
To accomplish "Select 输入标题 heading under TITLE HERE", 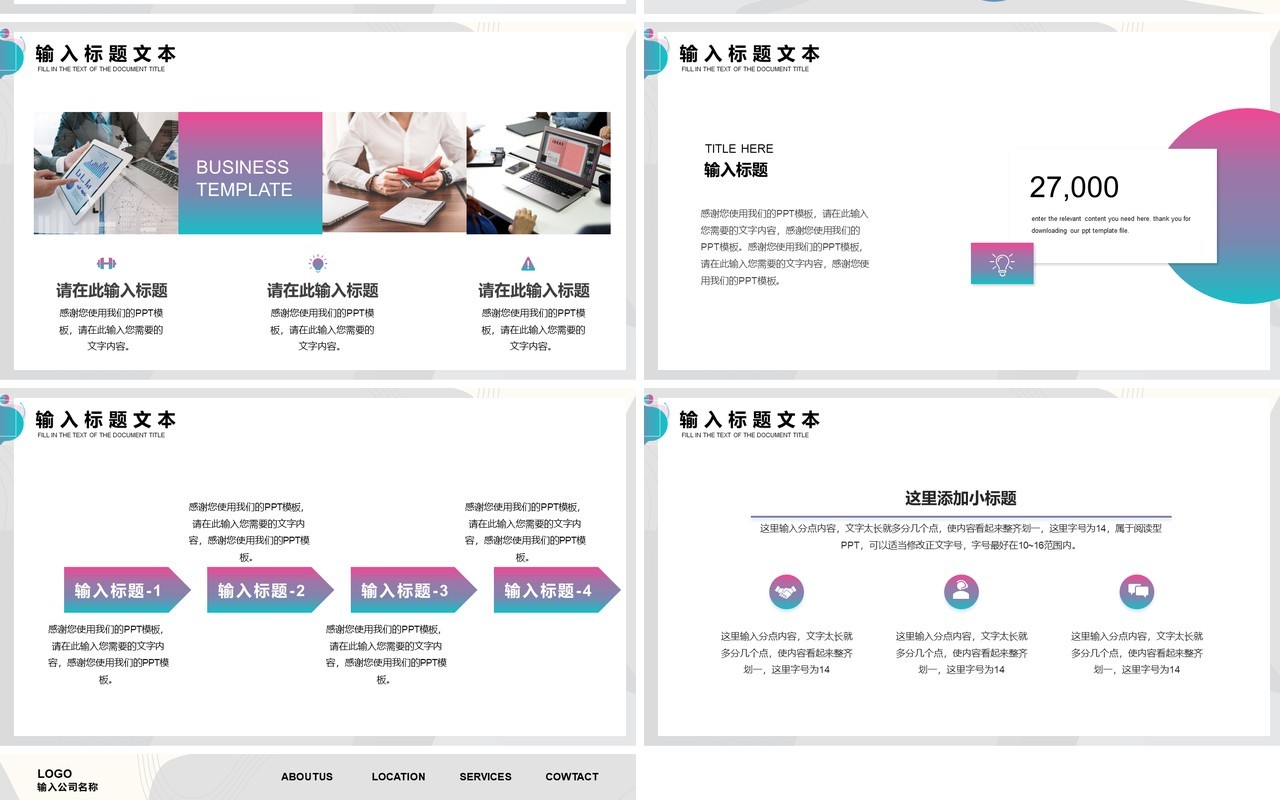I will (x=736, y=170).
